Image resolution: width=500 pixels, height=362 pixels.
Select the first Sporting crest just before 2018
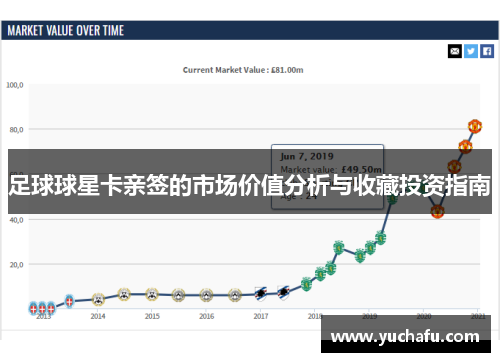tap(306, 284)
